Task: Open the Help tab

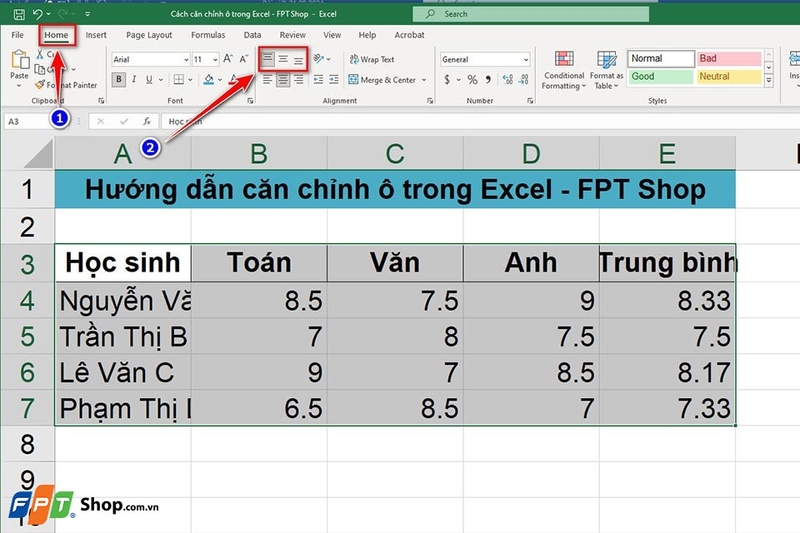Action: (367, 35)
